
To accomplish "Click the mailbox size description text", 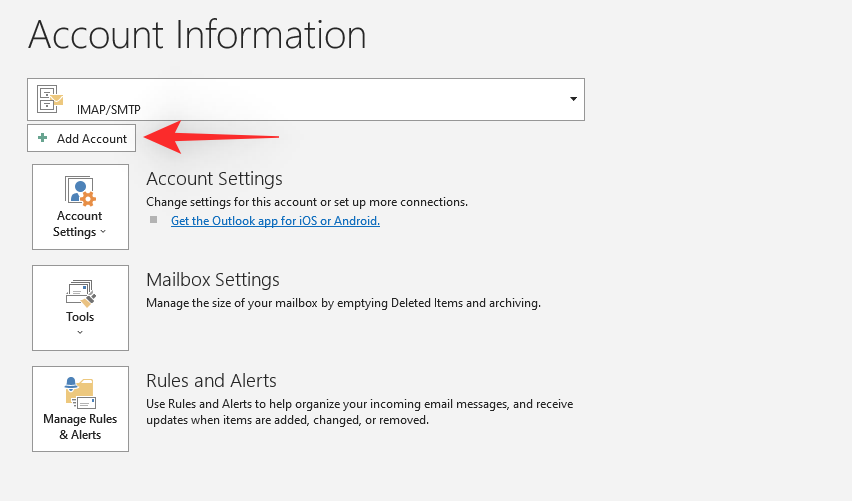I will (343, 302).
